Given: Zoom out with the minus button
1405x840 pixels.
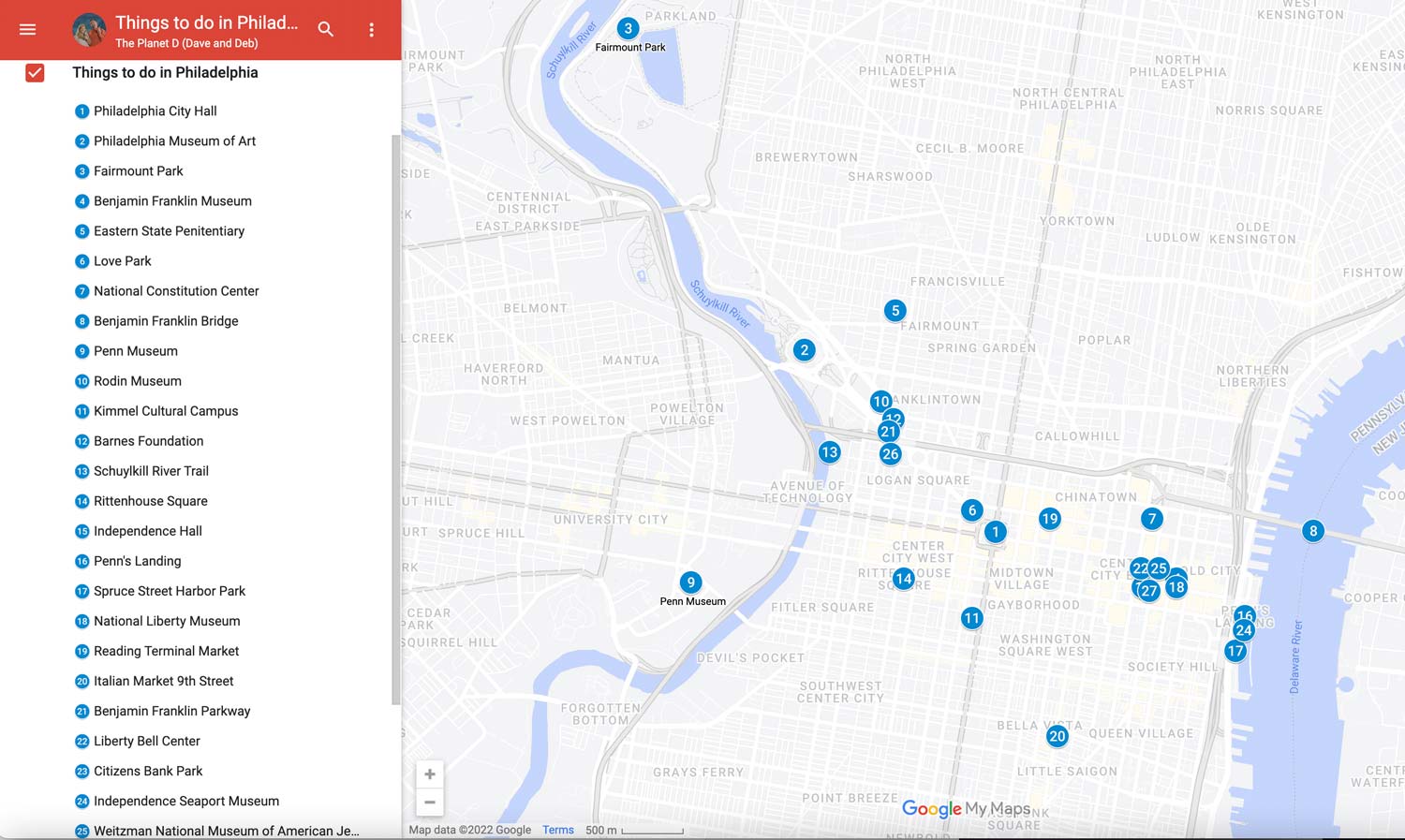Looking at the screenshot, I should (430, 802).
